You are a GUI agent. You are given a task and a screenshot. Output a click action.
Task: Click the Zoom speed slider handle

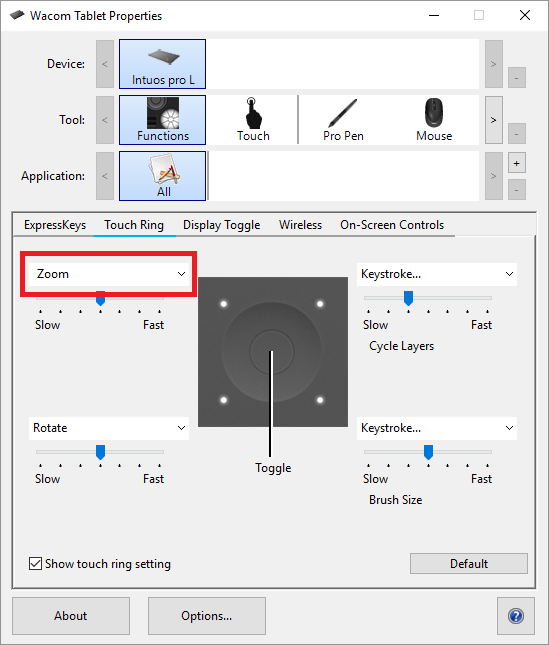(100, 298)
